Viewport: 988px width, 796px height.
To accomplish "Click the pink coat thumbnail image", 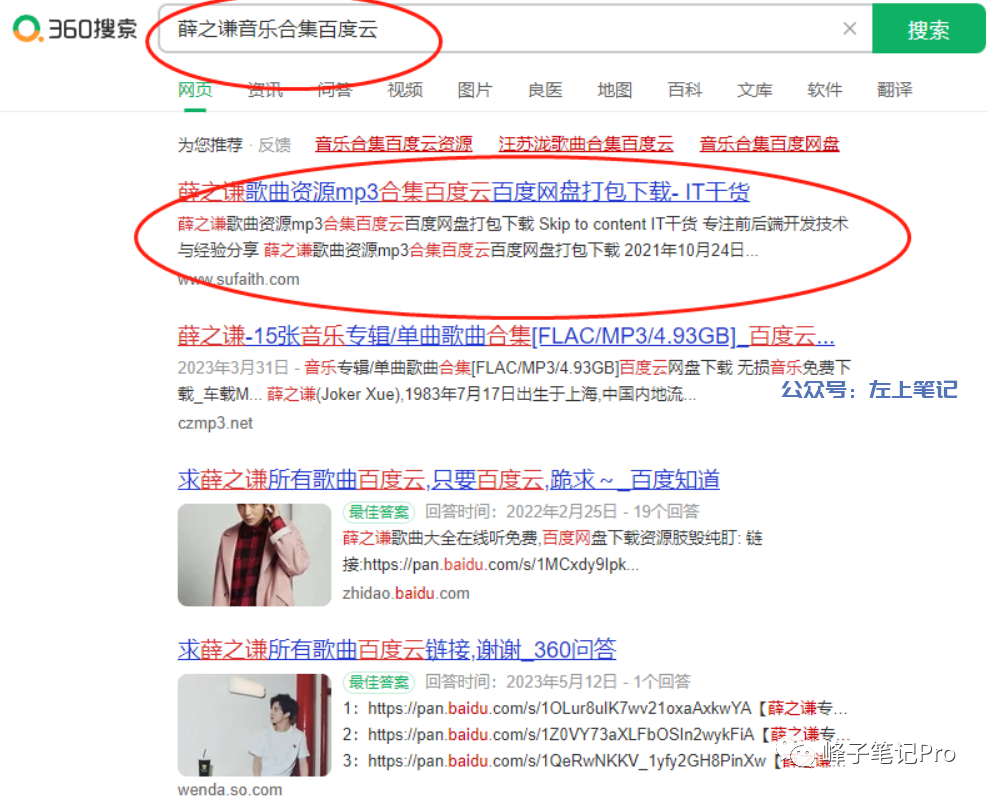I will (254, 555).
